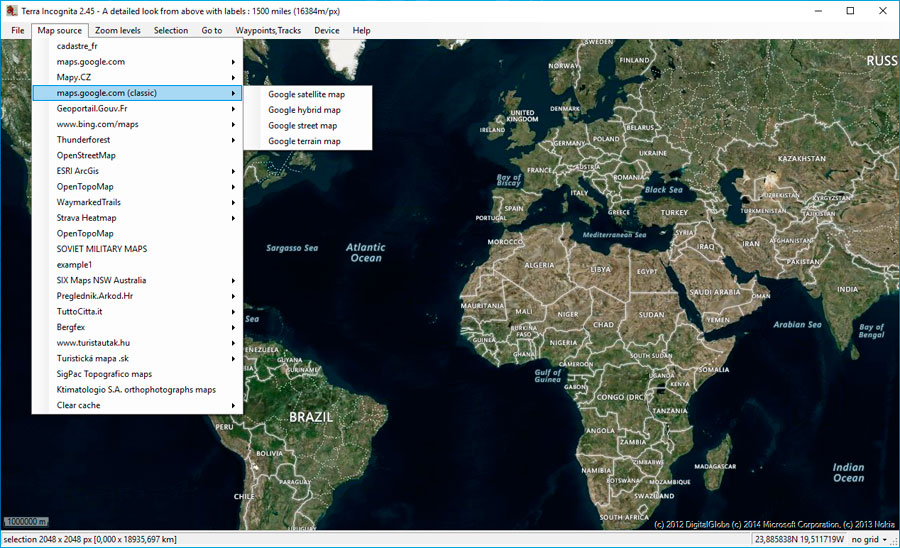Click the coordinates readout in status bar
The width and height of the screenshot is (900, 548).
pos(799,539)
